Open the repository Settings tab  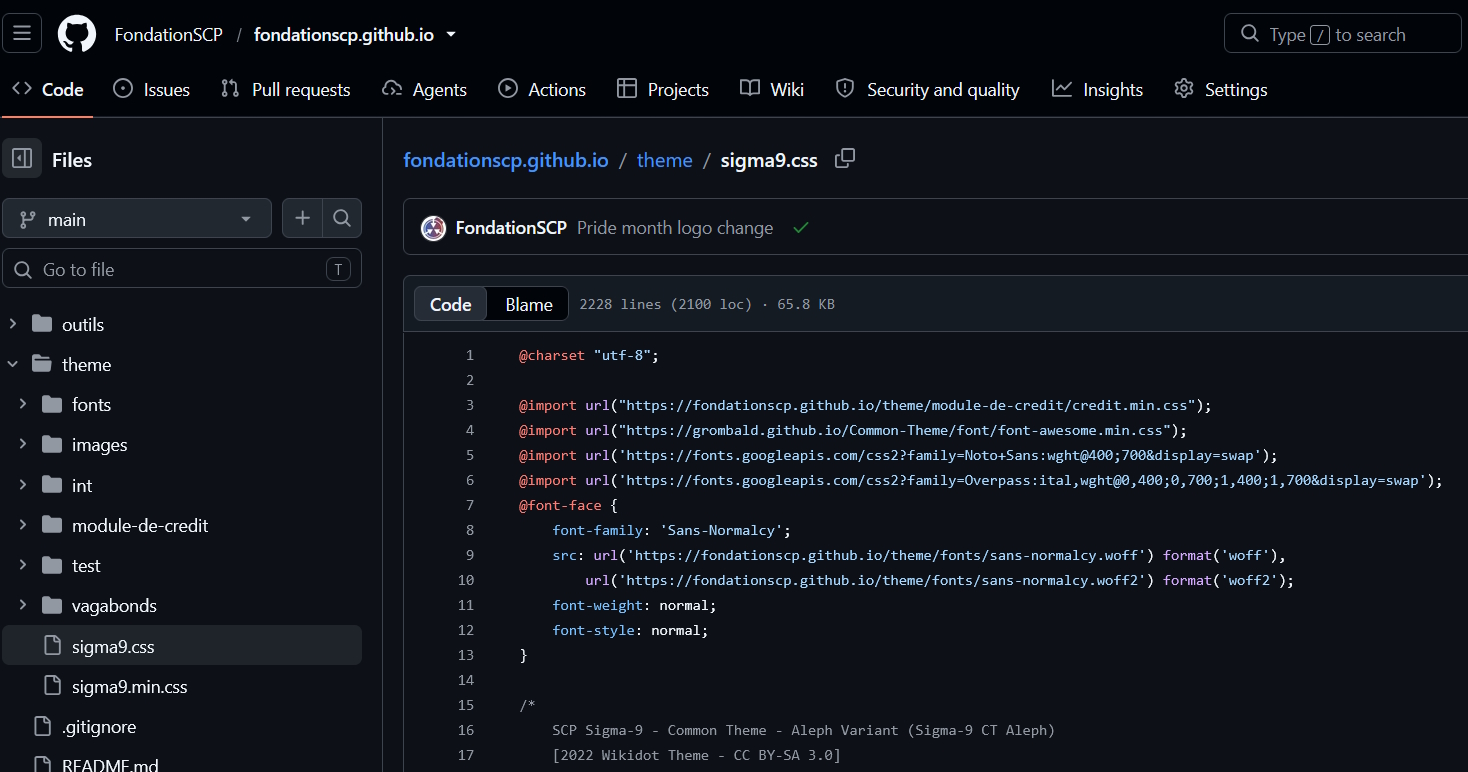pyautogui.click(x=1220, y=89)
